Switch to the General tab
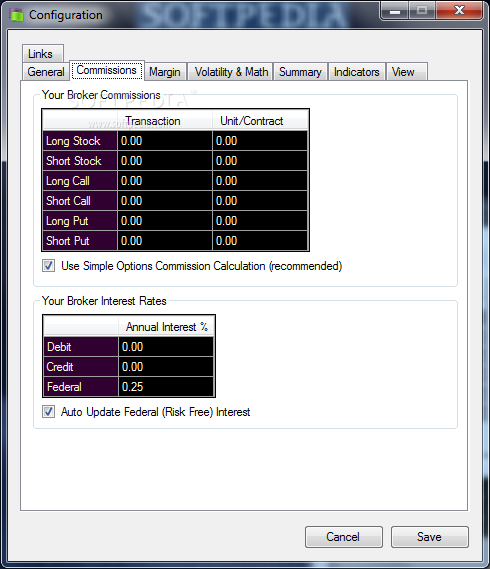This screenshot has width=490, height=569. click(x=46, y=71)
